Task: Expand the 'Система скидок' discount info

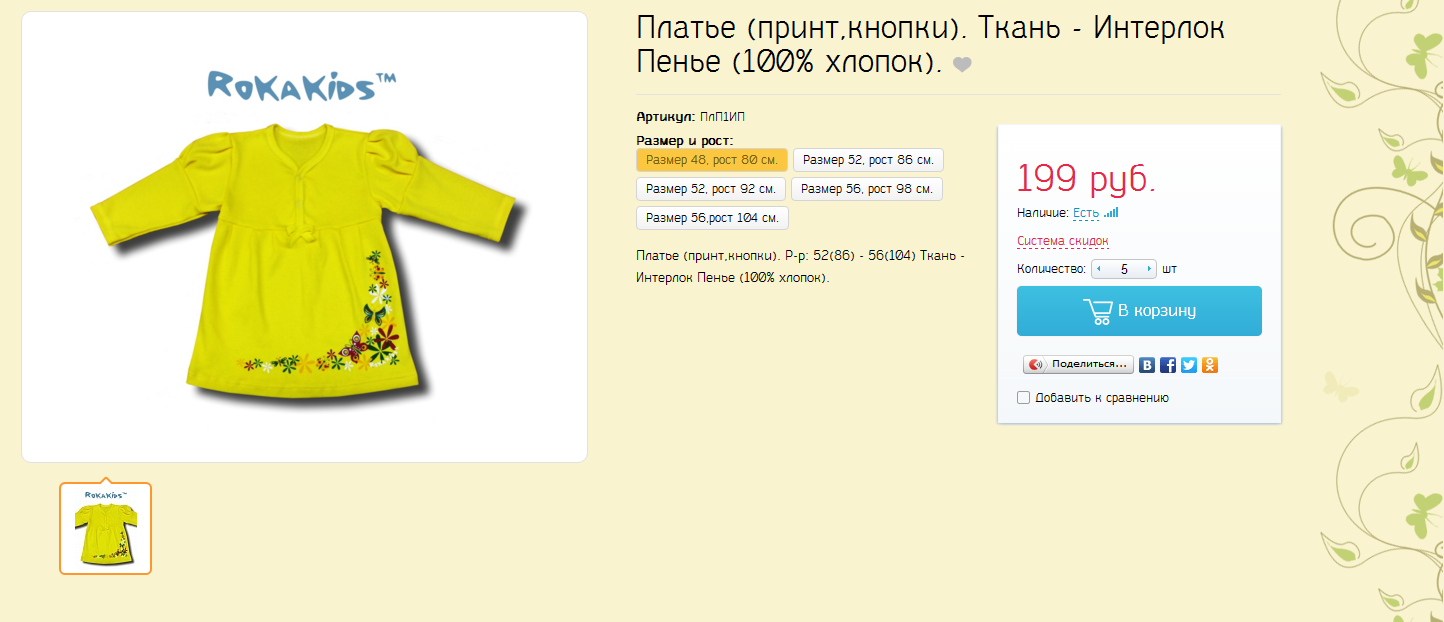Action: point(1063,241)
